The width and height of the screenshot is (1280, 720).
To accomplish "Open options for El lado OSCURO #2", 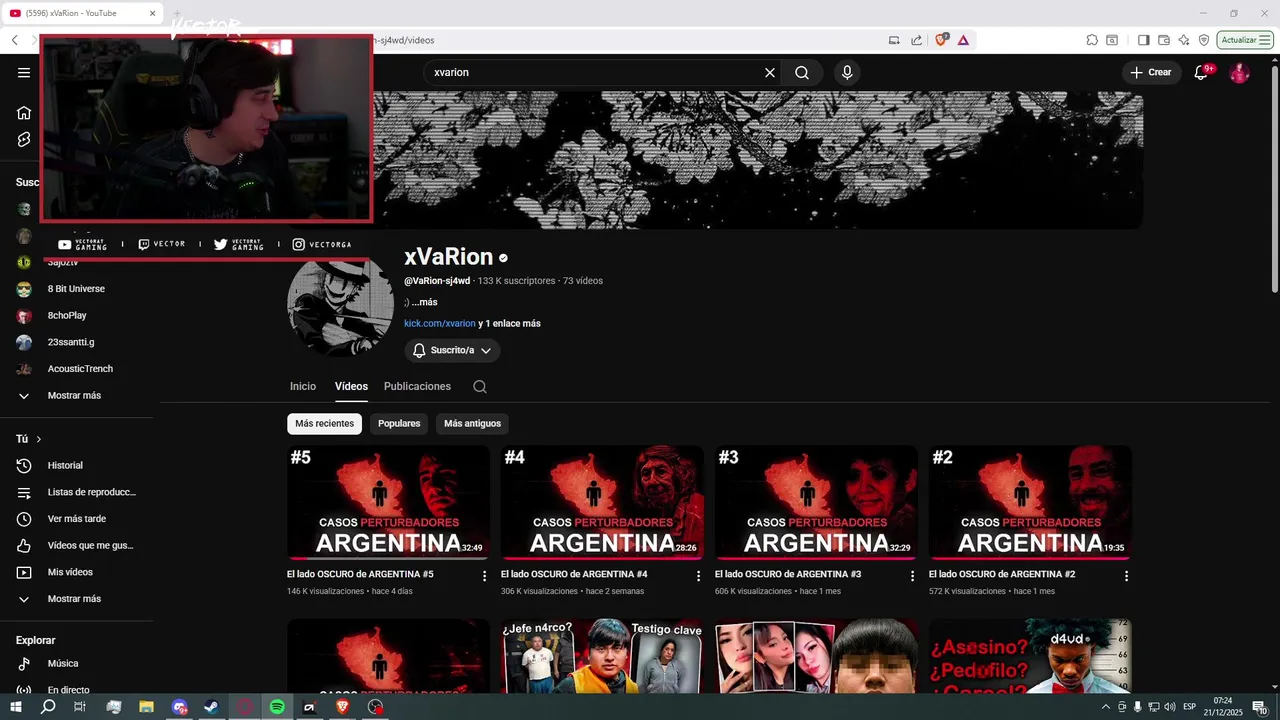I will pyautogui.click(x=1126, y=576).
